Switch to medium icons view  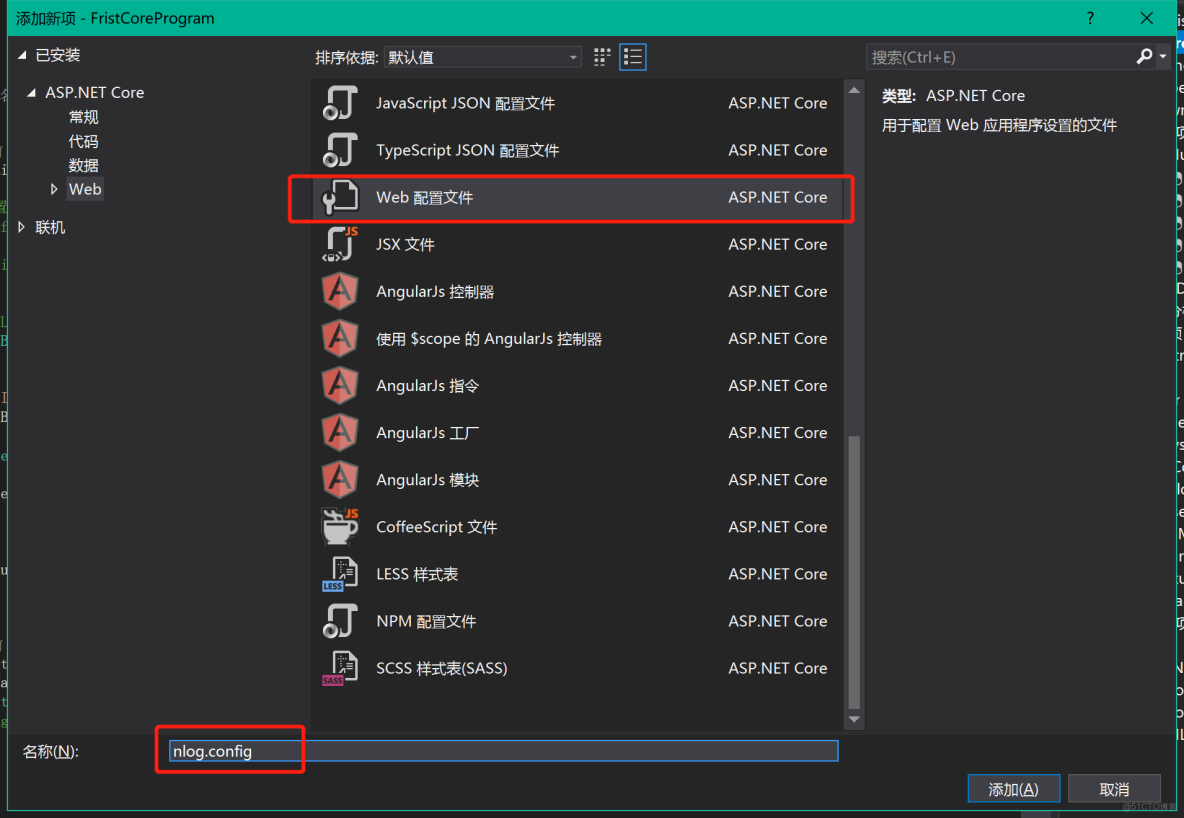point(601,57)
